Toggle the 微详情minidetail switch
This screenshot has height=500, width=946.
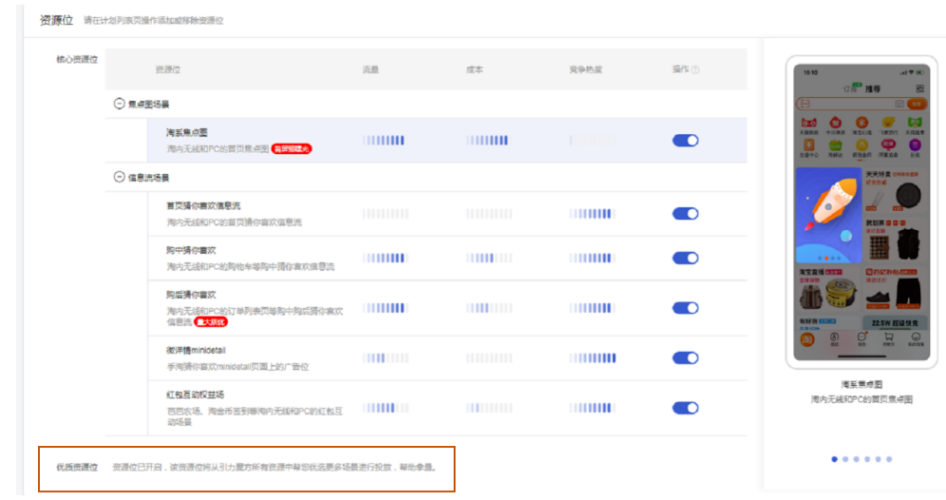[x=685, y=358]
